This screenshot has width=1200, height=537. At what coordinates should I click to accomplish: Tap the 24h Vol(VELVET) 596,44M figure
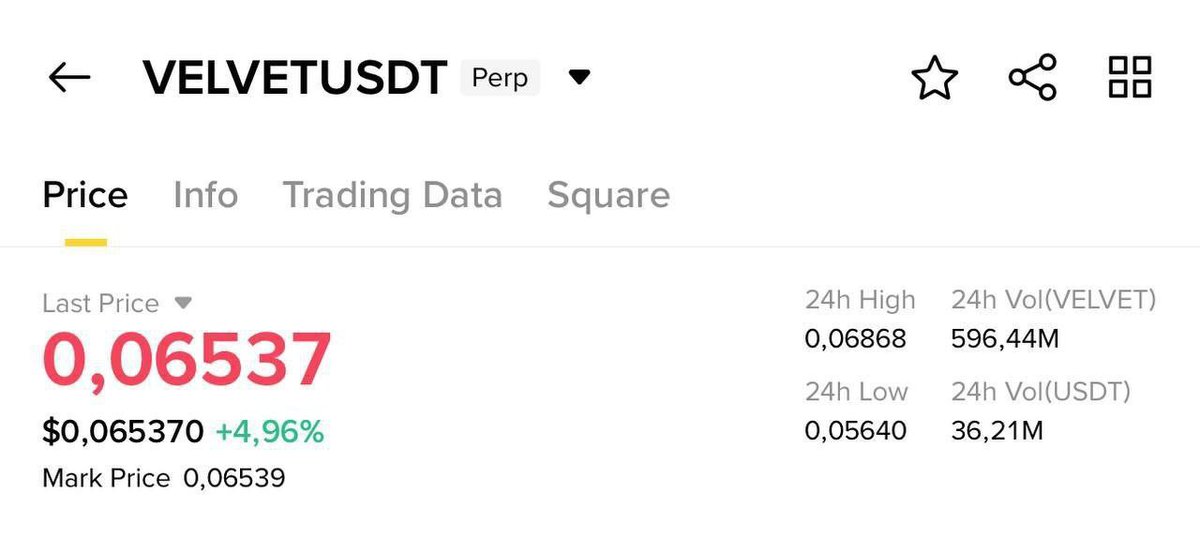[1005, 340]
